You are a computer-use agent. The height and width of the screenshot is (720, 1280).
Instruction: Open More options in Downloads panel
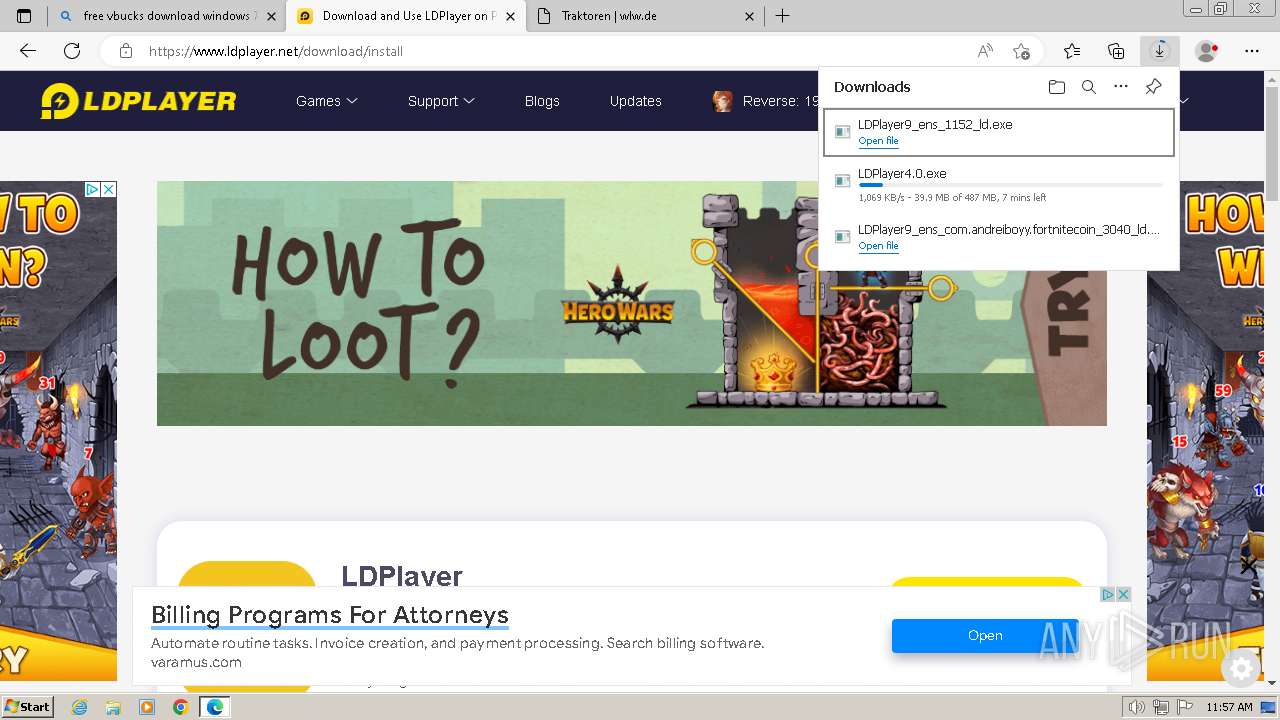[1121, 87]
